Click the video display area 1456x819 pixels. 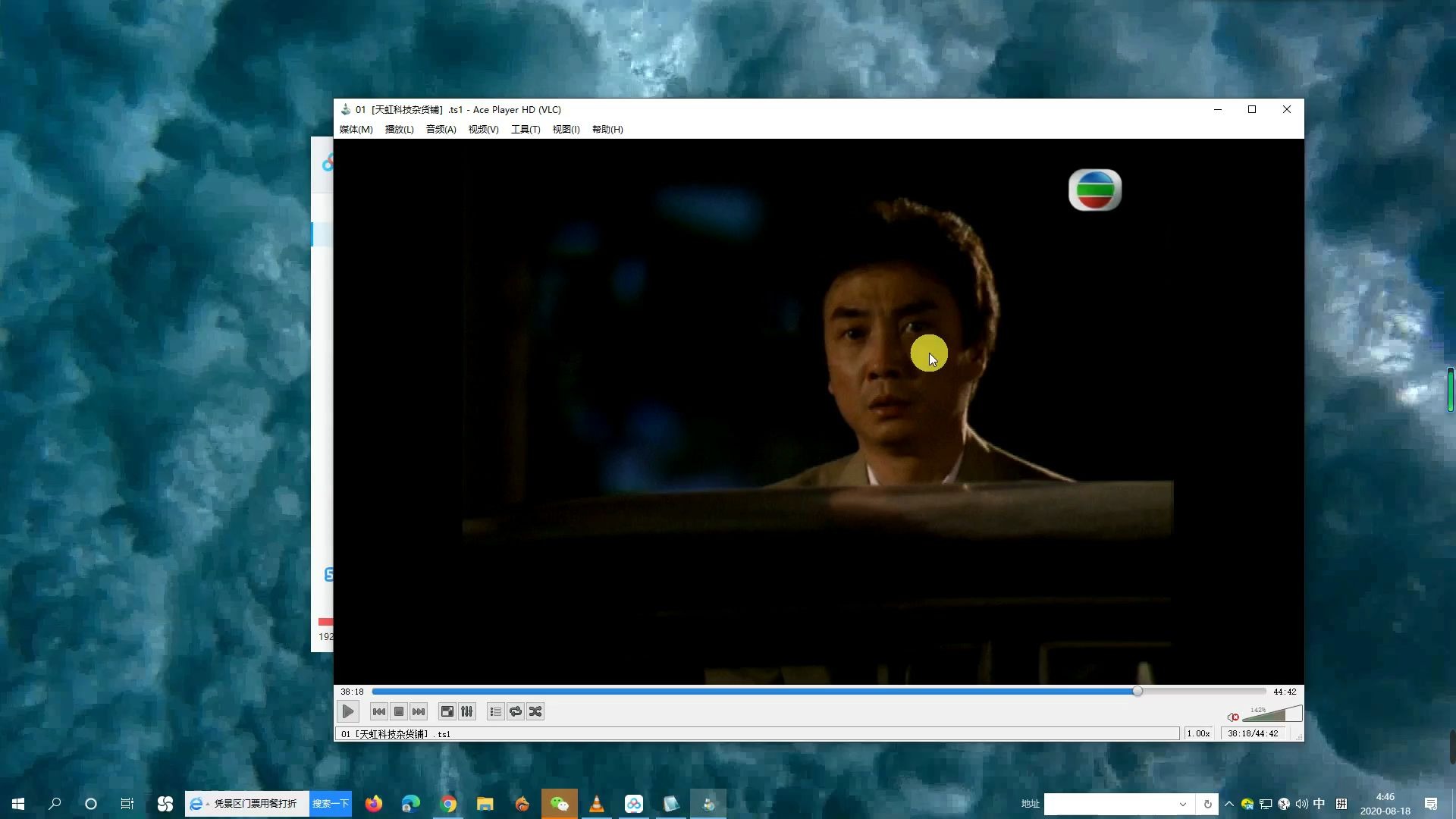pyautogui.click(x=819, y=412)
